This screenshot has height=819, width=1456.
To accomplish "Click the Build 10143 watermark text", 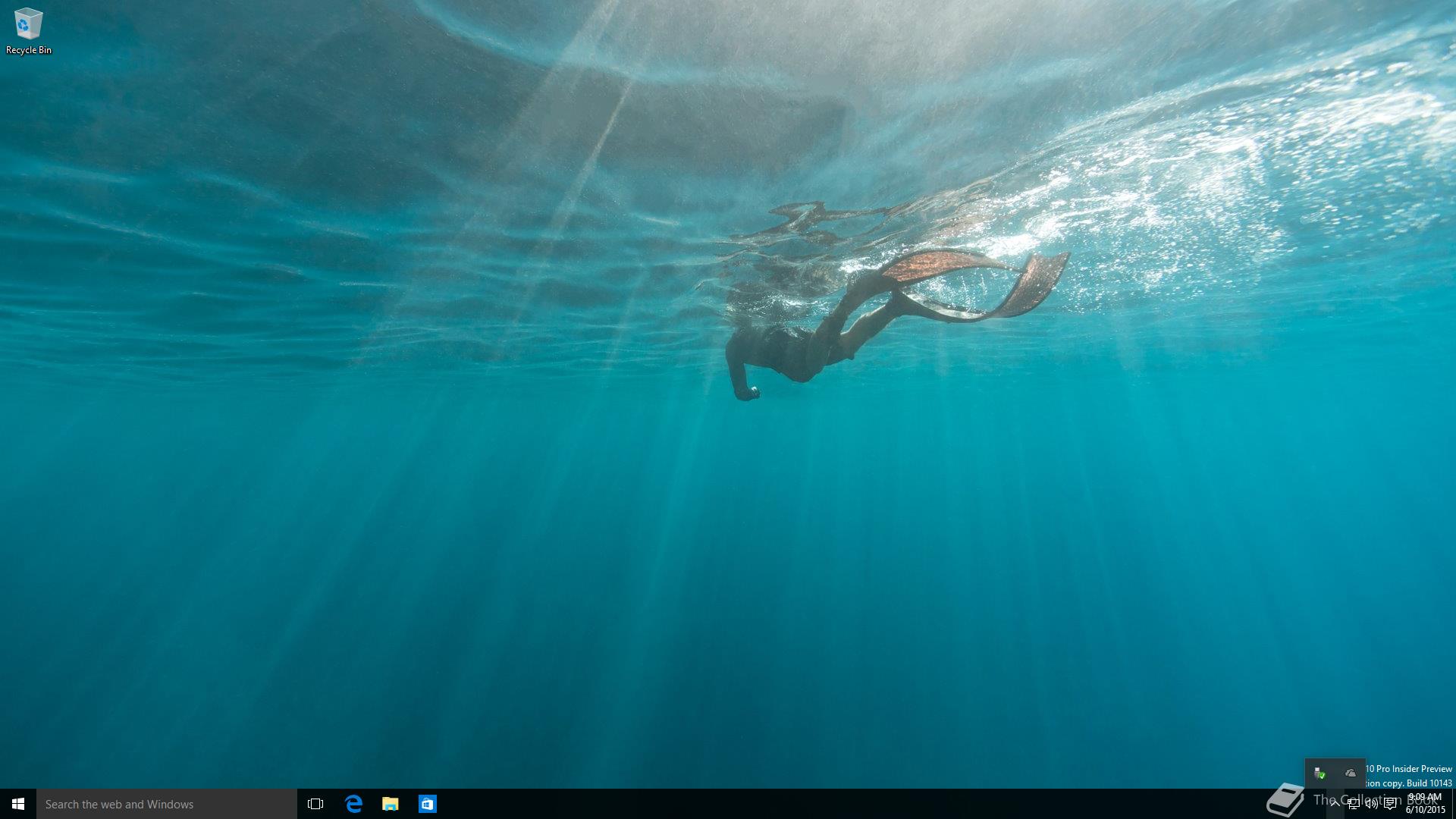I will coord(1429,783).
